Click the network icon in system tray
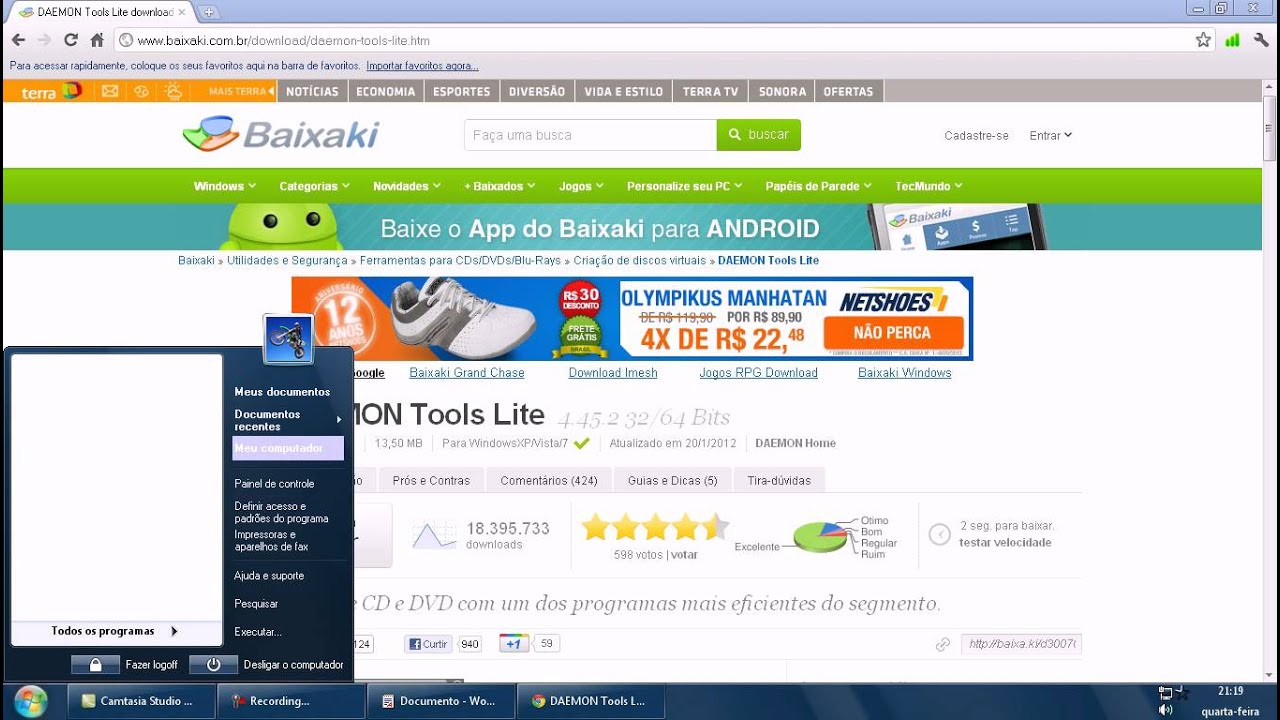Viewport: 1280px width, 720px height. point(1165,692)
